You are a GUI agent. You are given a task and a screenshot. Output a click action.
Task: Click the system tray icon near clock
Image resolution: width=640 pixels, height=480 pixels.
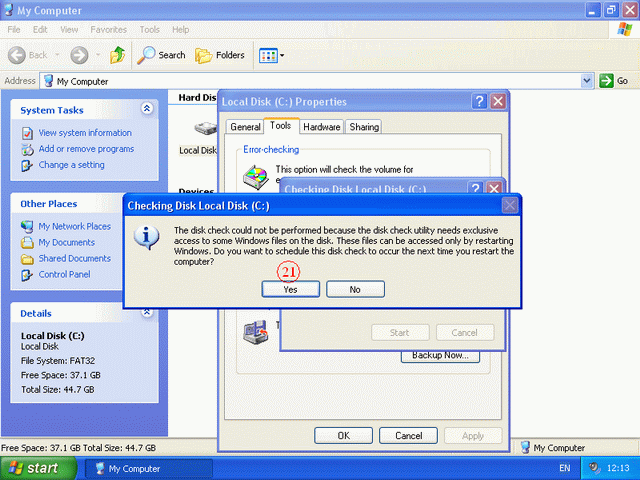(x=595, y=468)
